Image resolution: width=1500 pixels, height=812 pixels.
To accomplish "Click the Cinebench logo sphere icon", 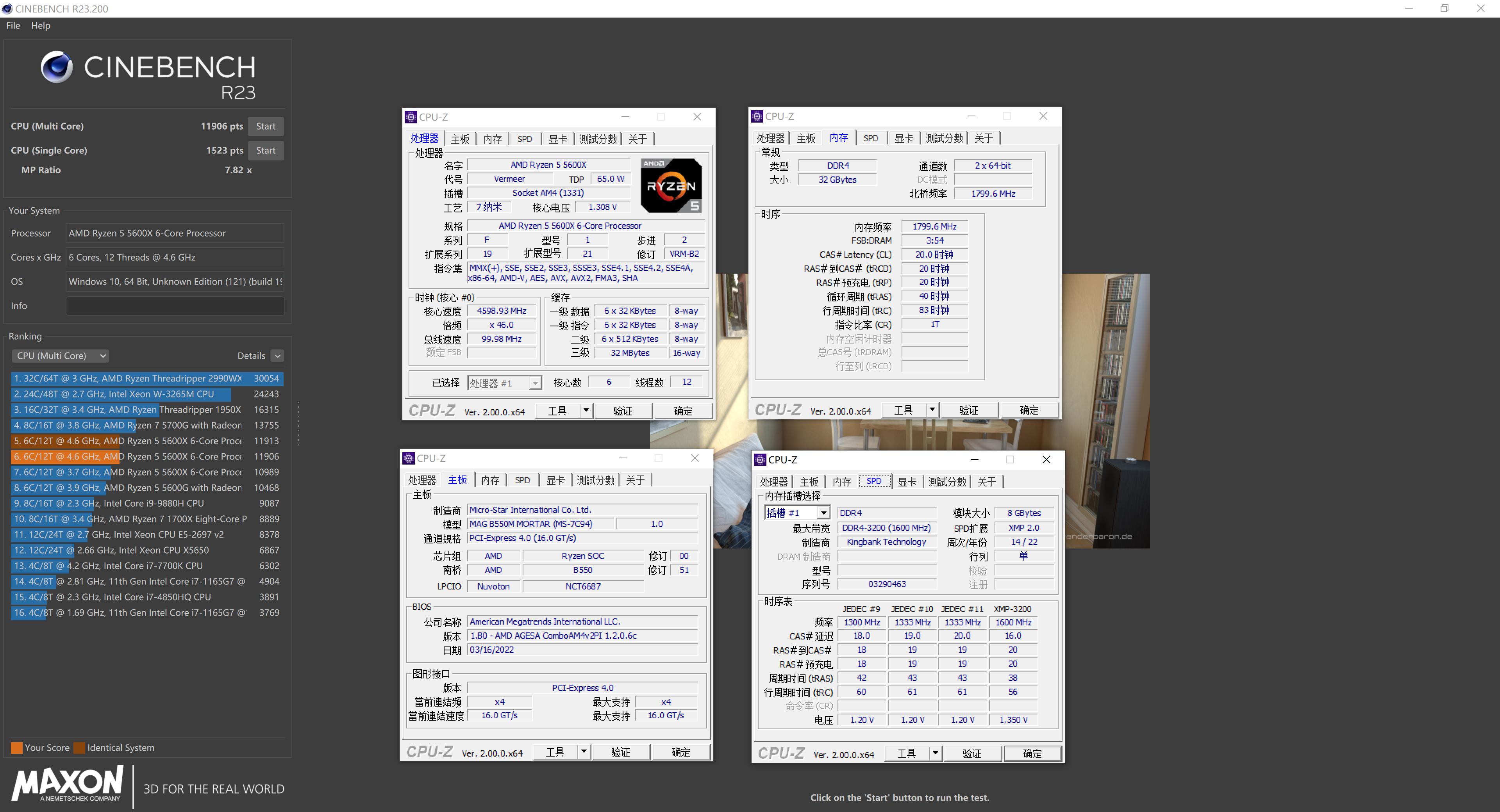I will 57,67.
